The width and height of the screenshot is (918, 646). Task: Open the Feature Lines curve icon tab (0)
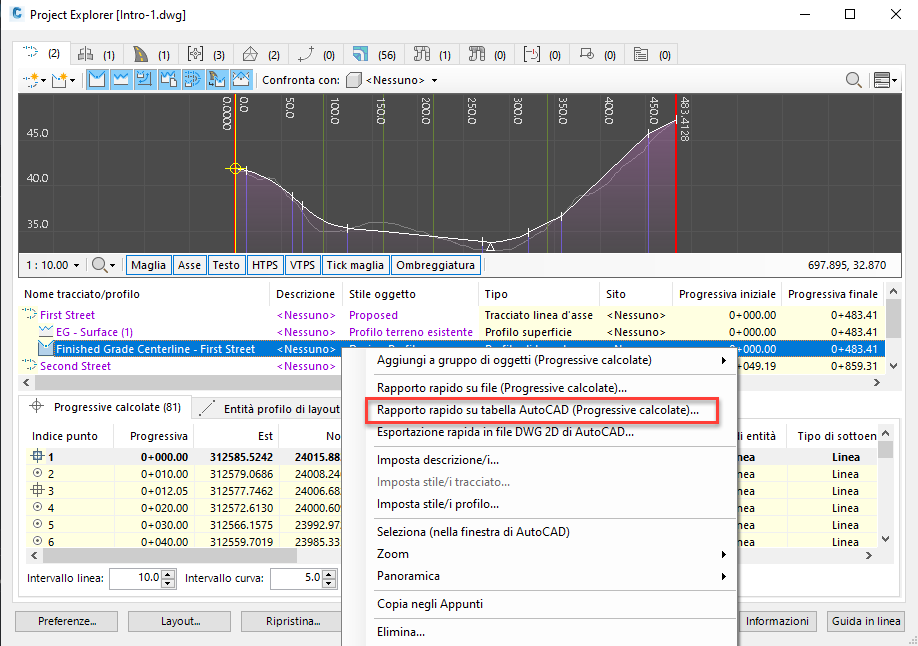(316, 54)
